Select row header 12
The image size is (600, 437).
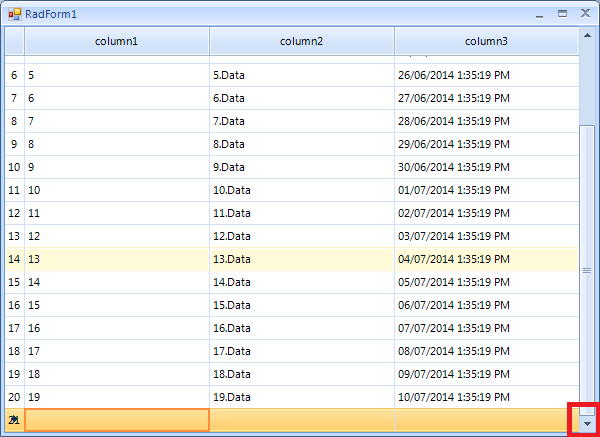(x=15, y=213)
